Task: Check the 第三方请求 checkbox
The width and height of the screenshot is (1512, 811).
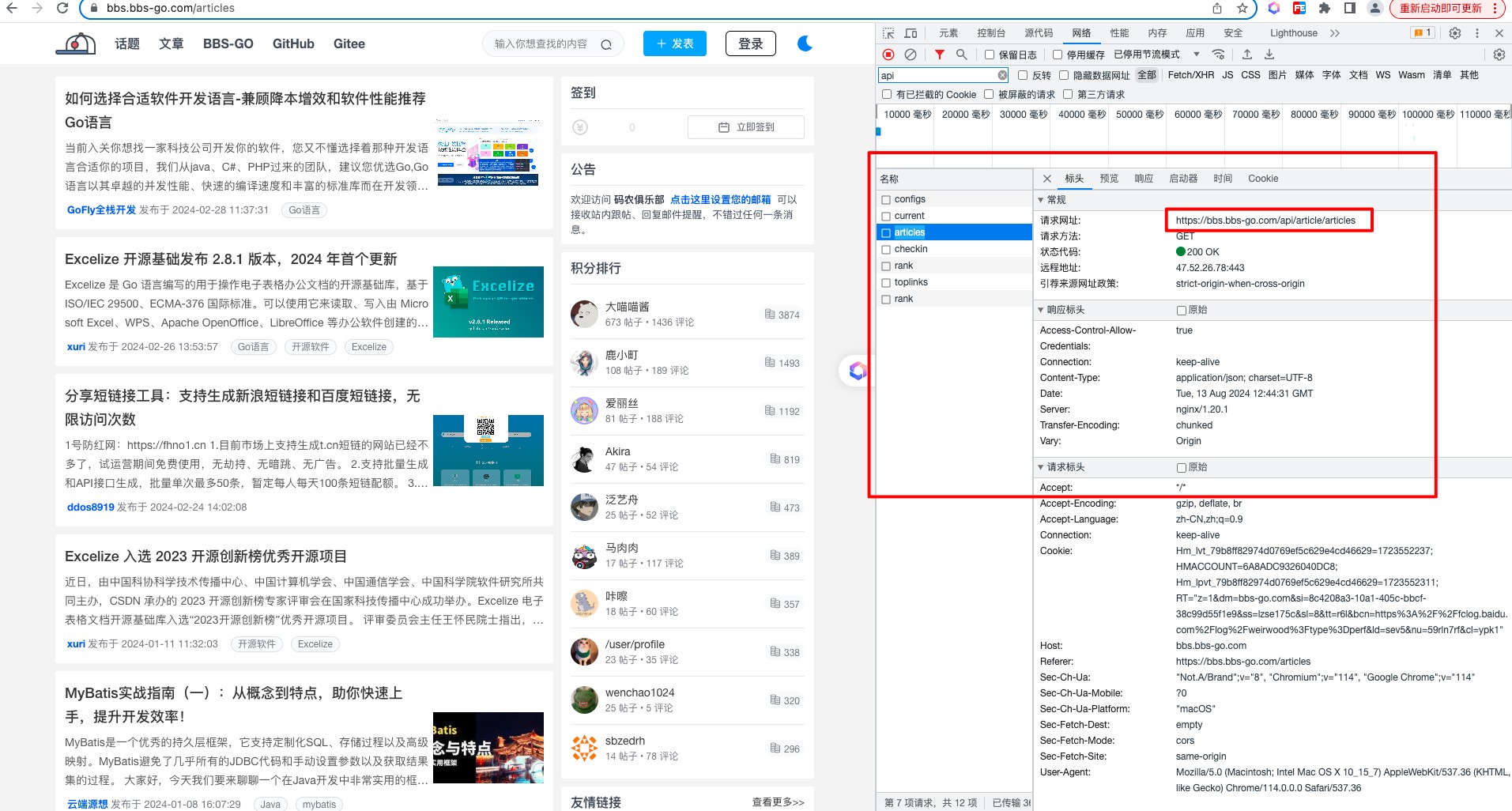Action: pyautogui.click(x=1068, y=95)
